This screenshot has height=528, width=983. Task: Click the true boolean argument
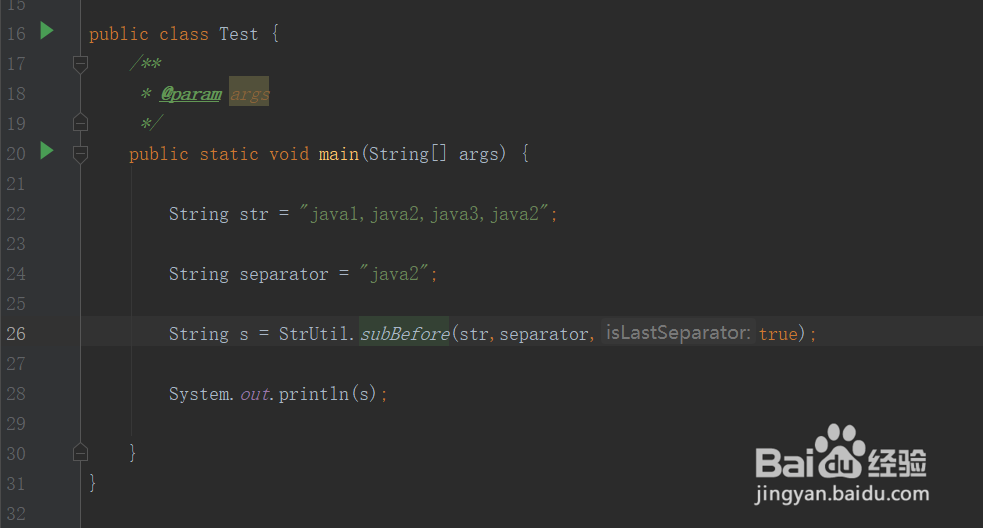[x=777, y=334]
